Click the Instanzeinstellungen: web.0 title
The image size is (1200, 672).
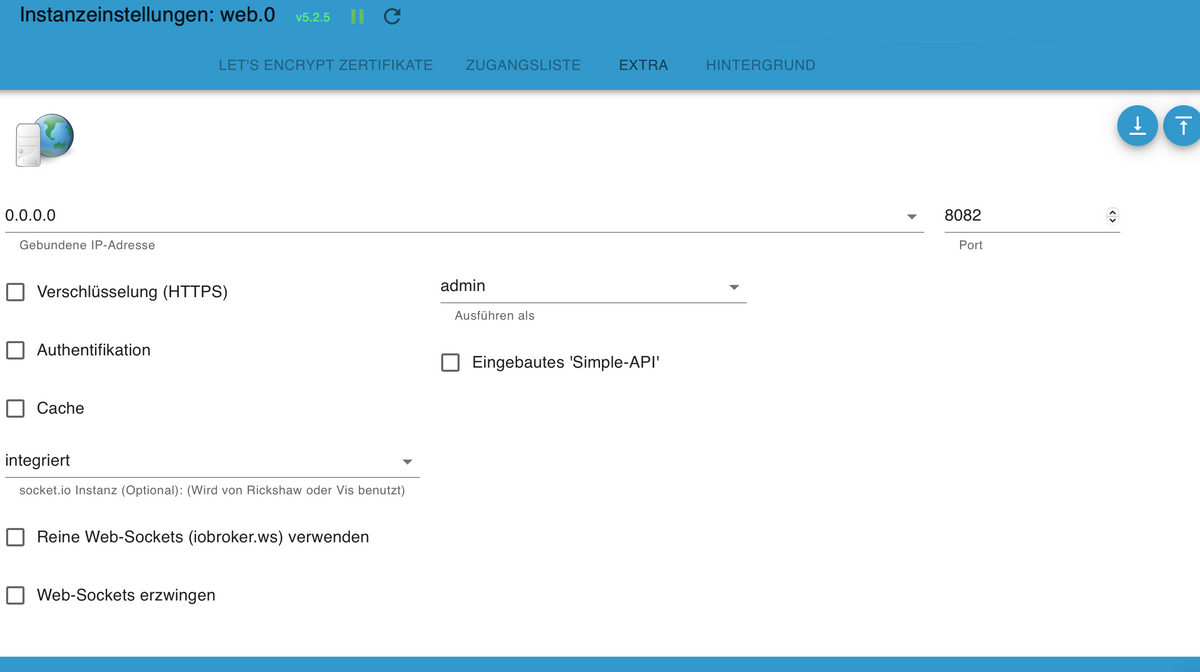[x=147, y=16]
